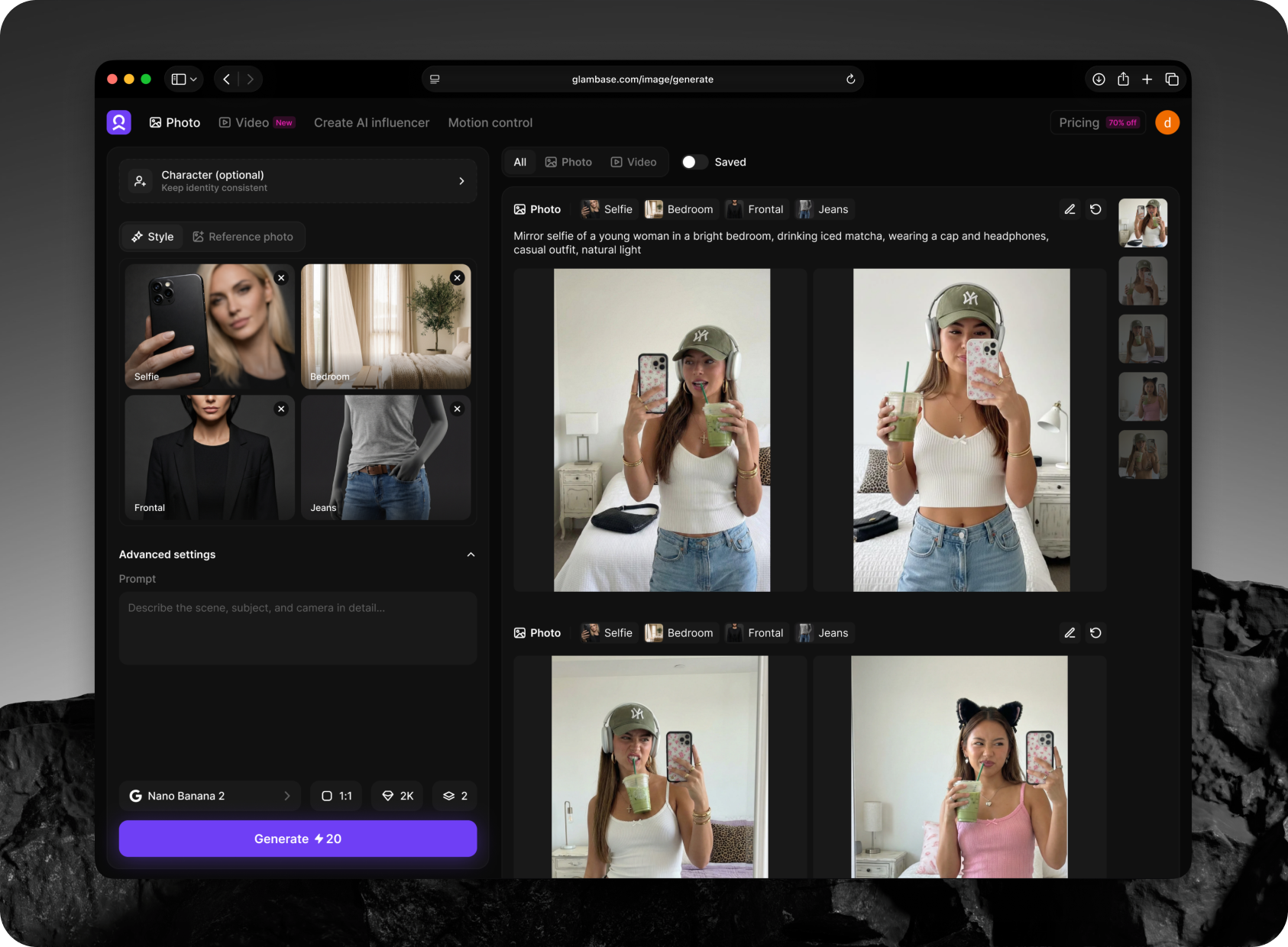Click the share icon in browser toolbar
Viewport: 1288px width, 947px height.
[1123, 79]
